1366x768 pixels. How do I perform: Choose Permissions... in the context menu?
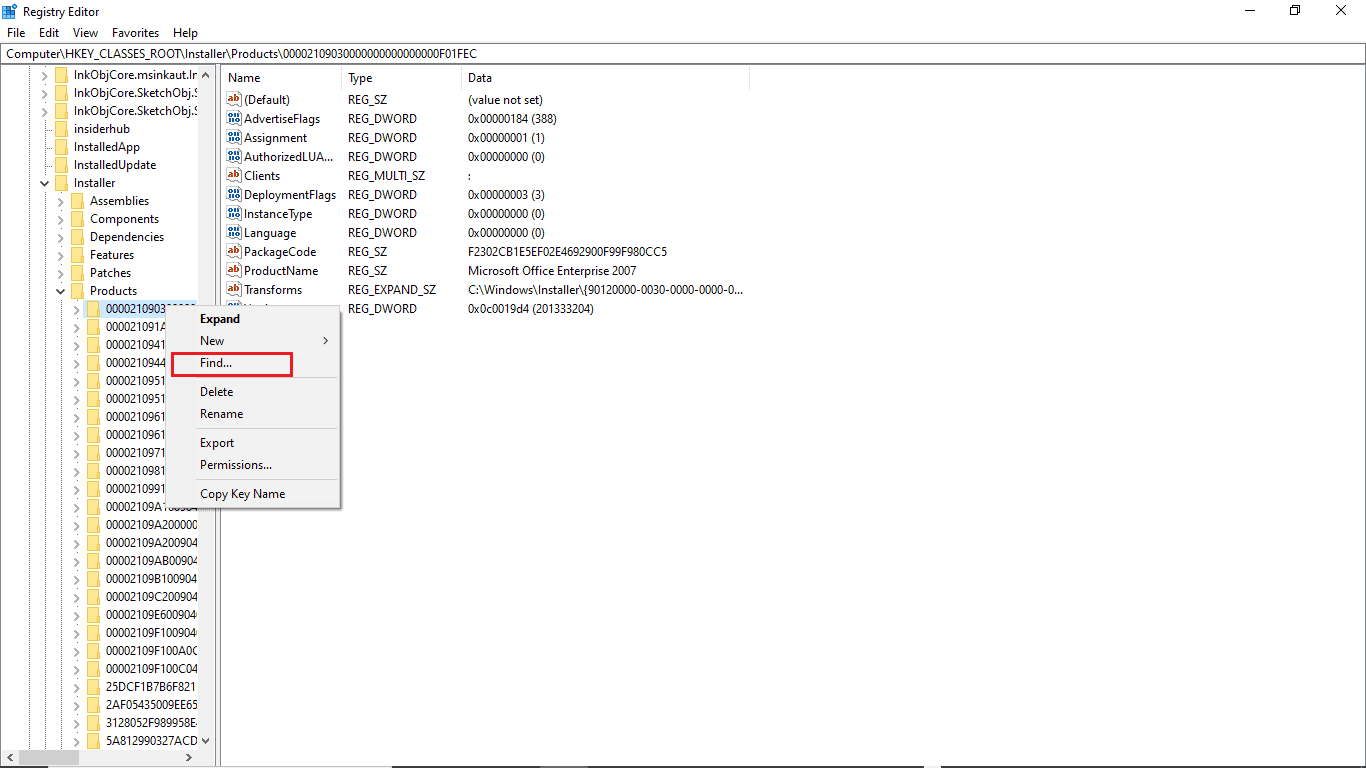253,465
